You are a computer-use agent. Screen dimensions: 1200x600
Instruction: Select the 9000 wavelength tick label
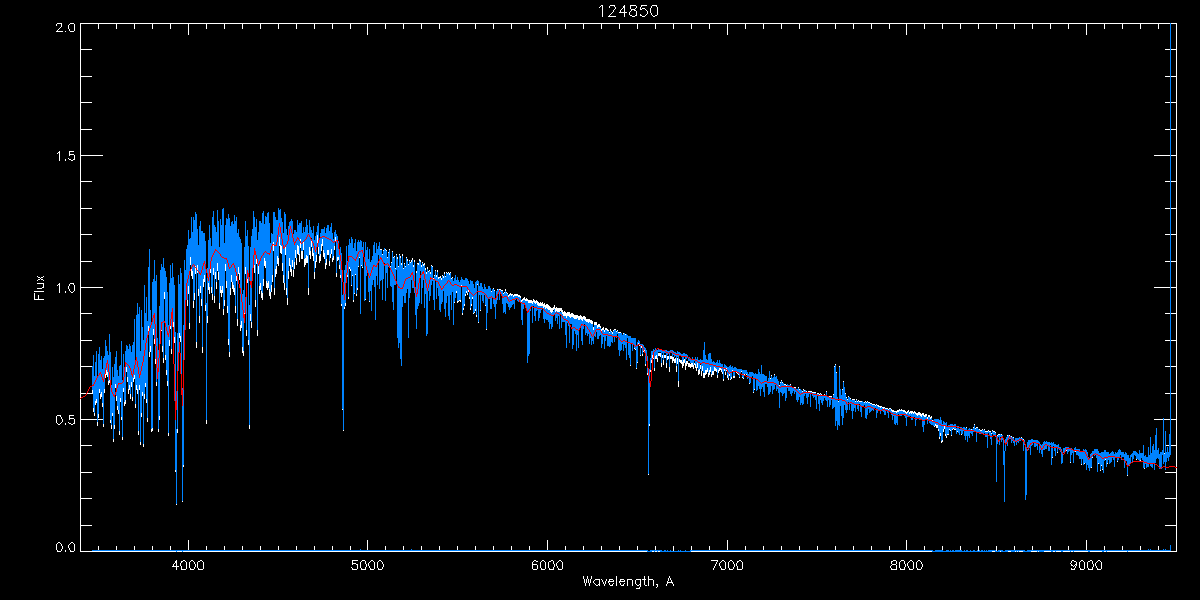(x=1087, y=565)
